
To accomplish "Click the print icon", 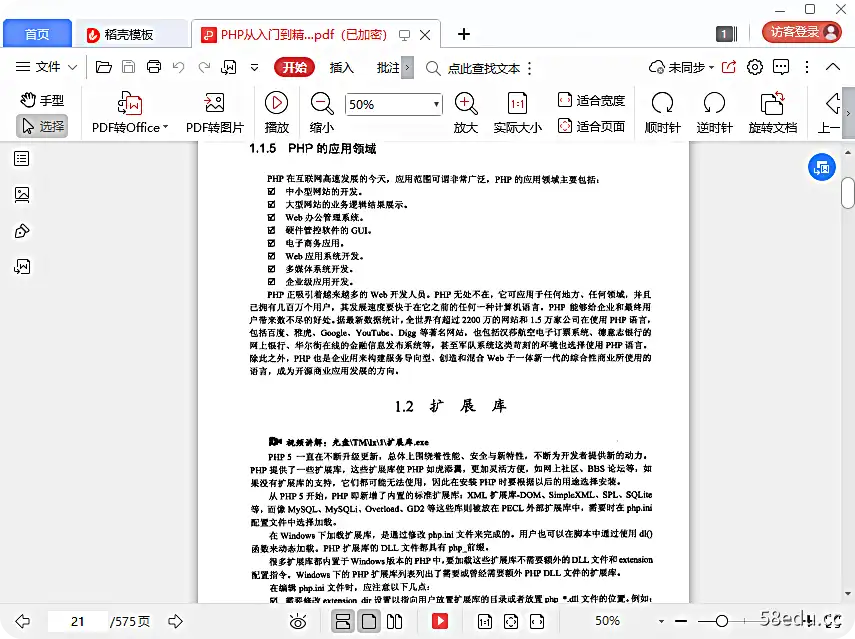I will pyautogui.click(x=154, y=67).
